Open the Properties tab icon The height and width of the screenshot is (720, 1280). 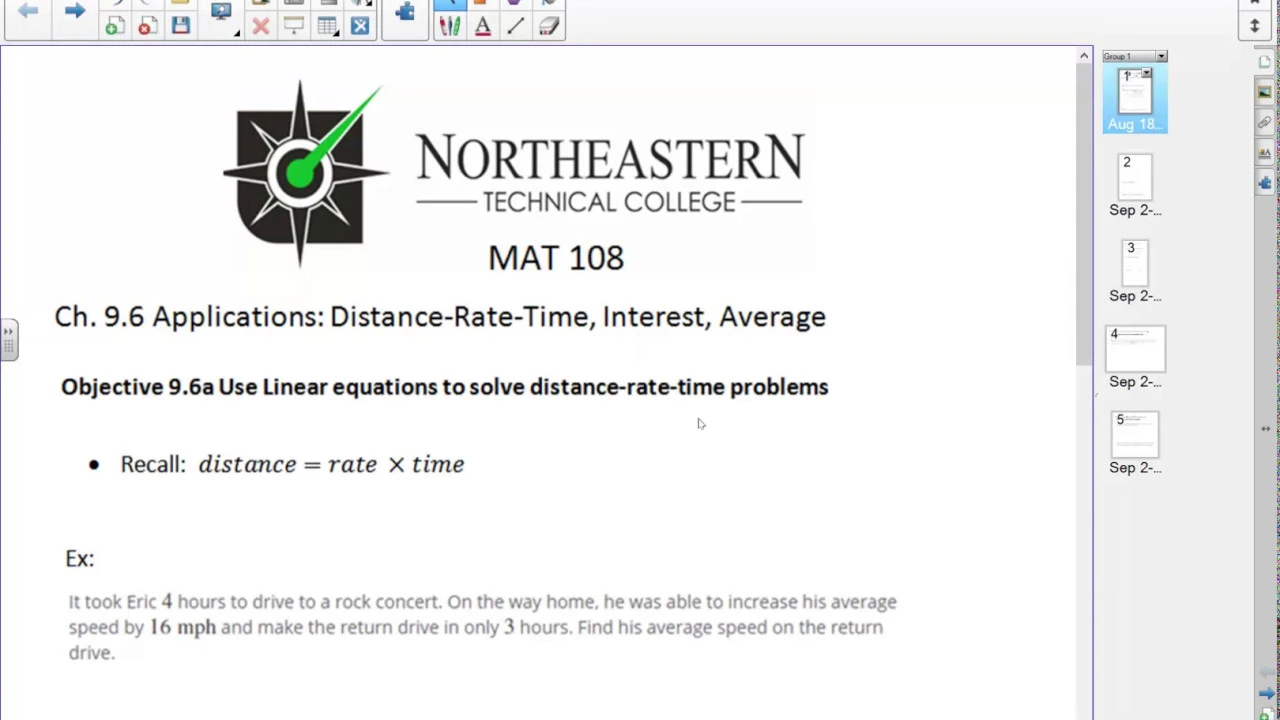(1265, 153)
